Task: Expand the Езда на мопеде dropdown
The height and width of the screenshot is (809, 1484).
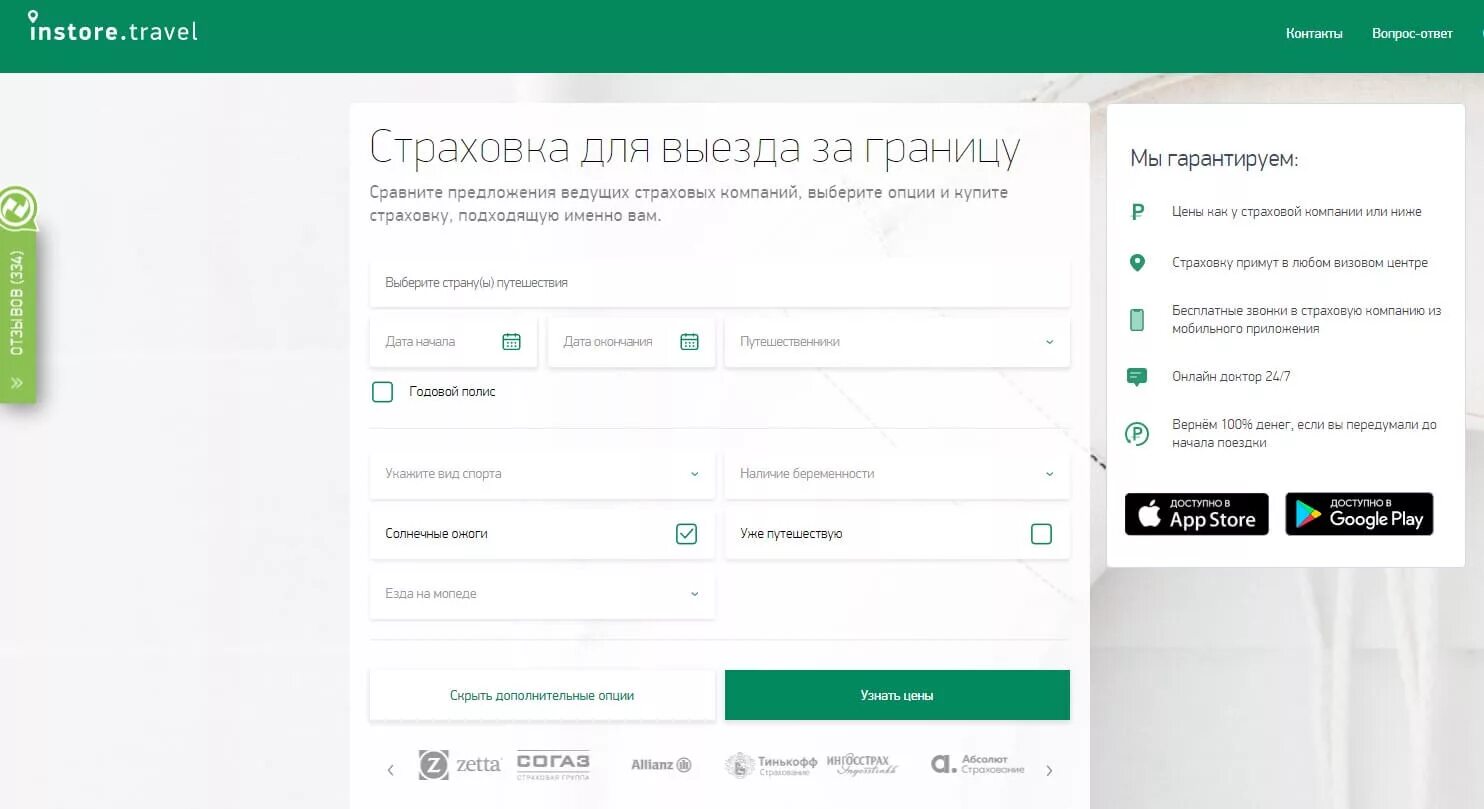Action: (x=542, y=594)
